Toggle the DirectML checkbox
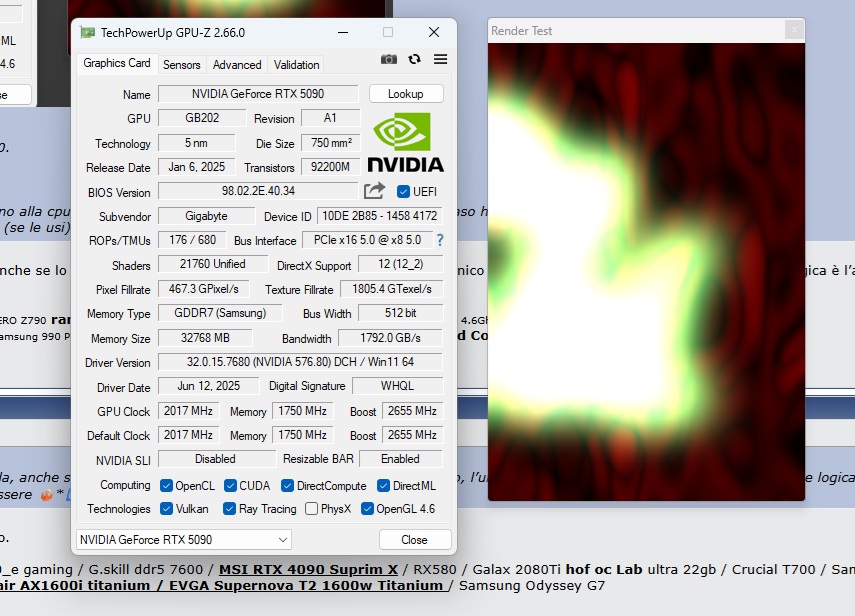The width and height of the screenshot is (855, 616). 383,485
